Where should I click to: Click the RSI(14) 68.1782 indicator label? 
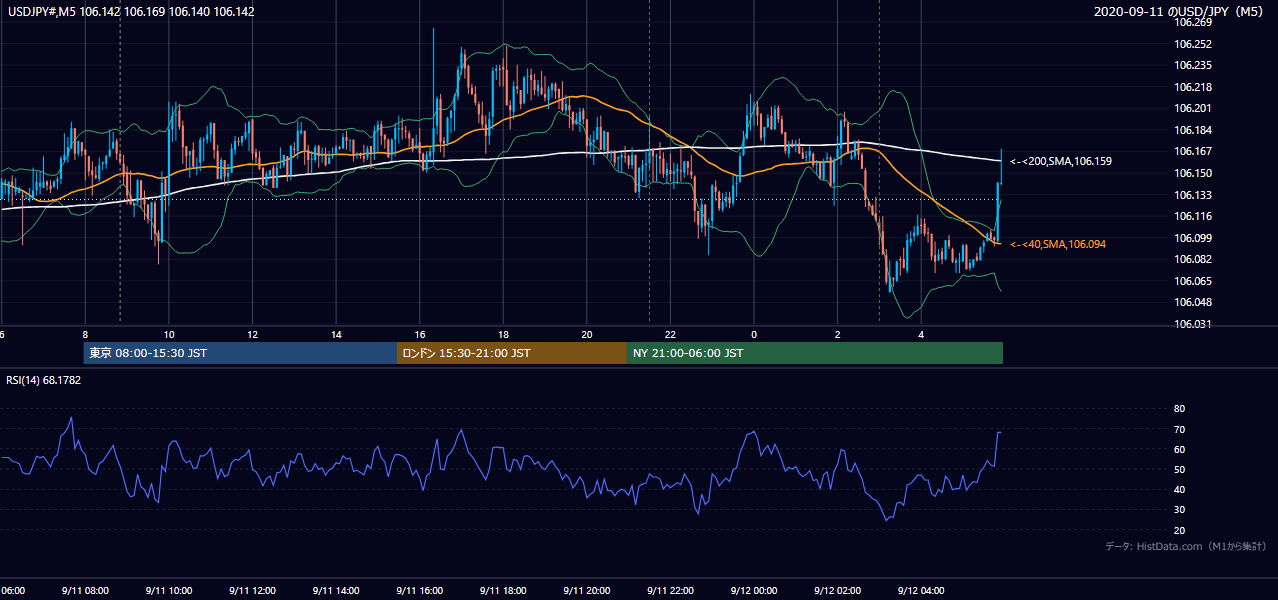(x=44, y=380)
